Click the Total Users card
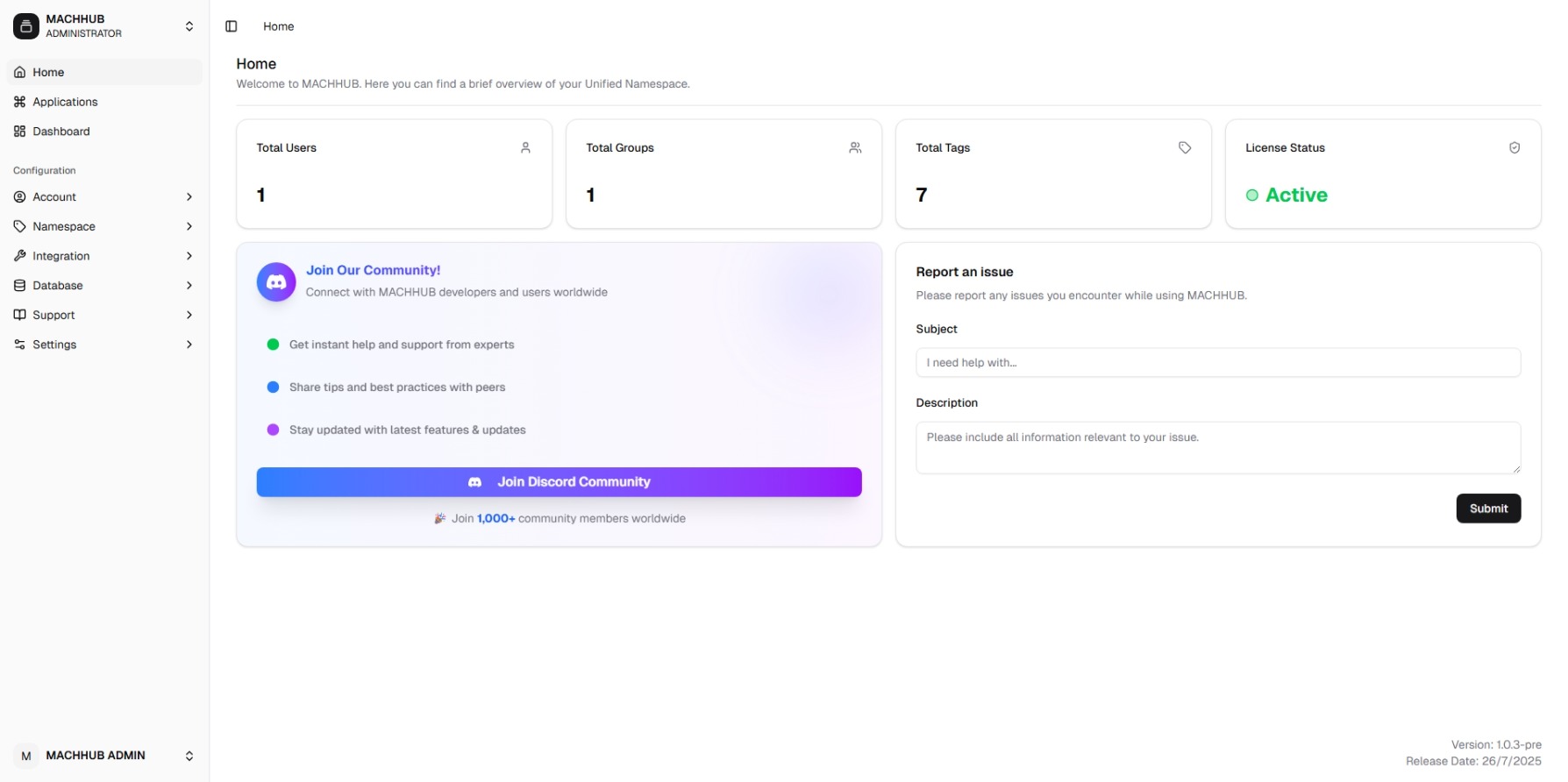This screenshot has width=1568, height=782. point(395,174)
